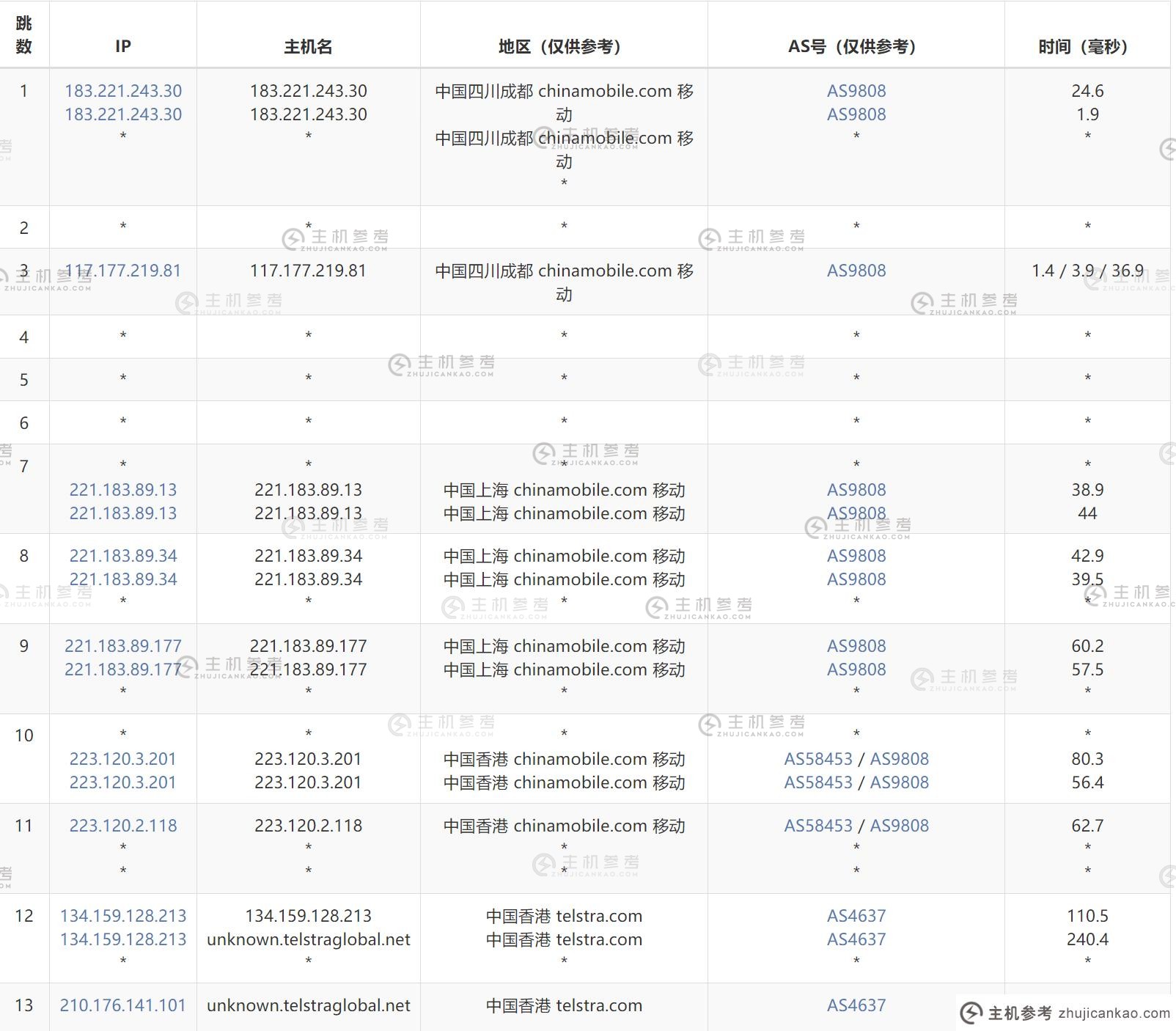1176x1031 pixels.
Task: Select the 中国香港 chinamobile.com region in hop 11
Action: 564,826
